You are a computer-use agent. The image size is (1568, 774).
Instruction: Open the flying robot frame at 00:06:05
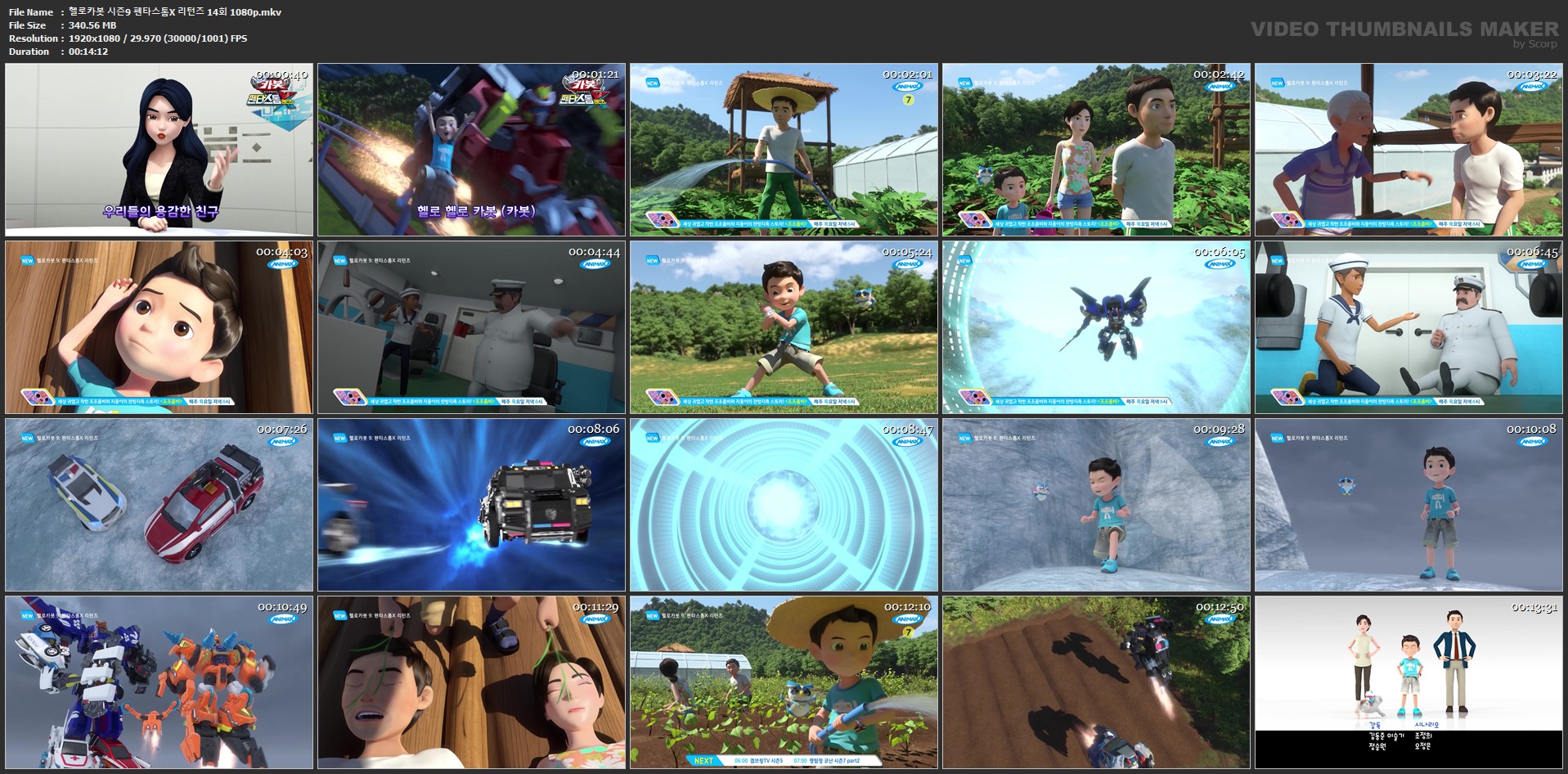pos(1097,327)
